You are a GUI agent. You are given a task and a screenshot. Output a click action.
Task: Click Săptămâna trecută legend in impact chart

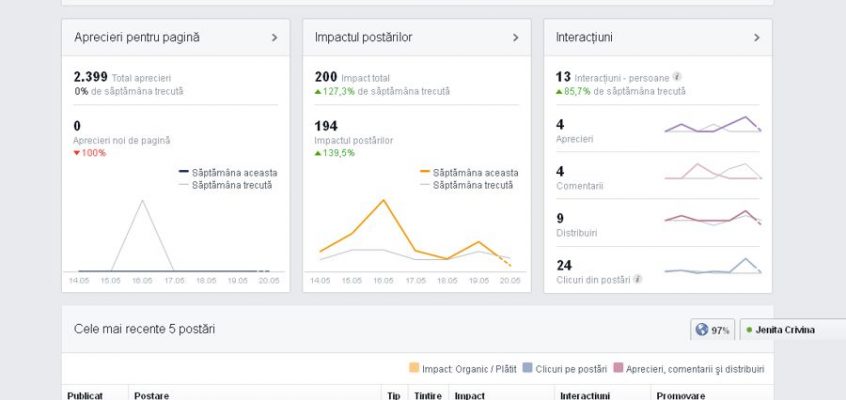pos(466,185)
